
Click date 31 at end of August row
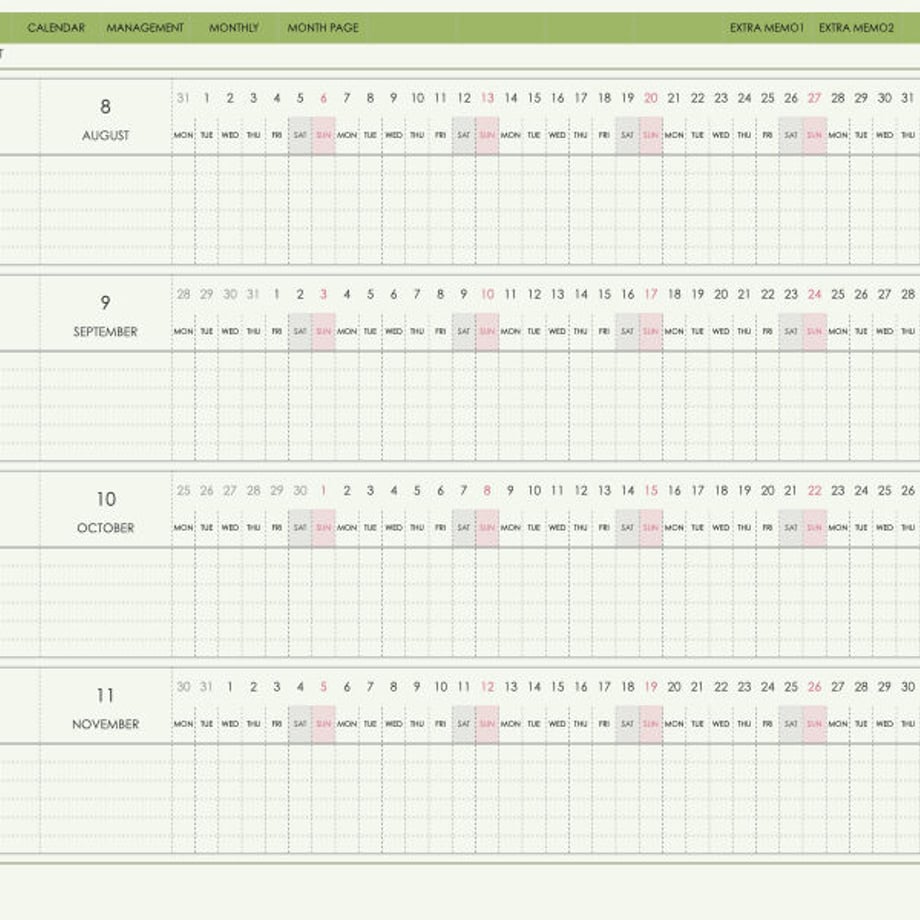(x=908, y=98)
